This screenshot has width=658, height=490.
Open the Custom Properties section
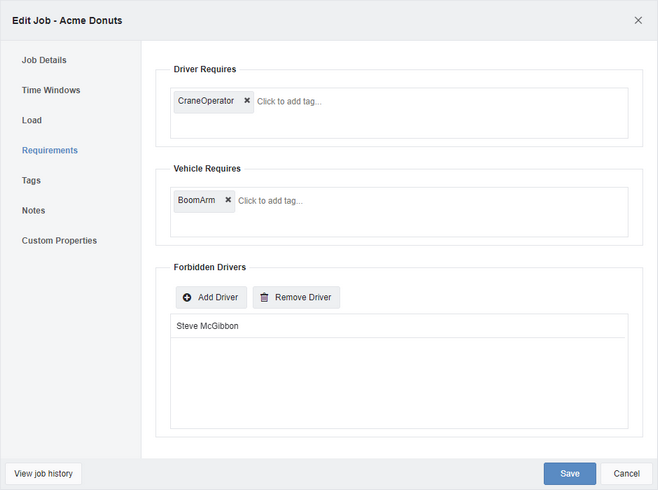(x=59, y=241)
